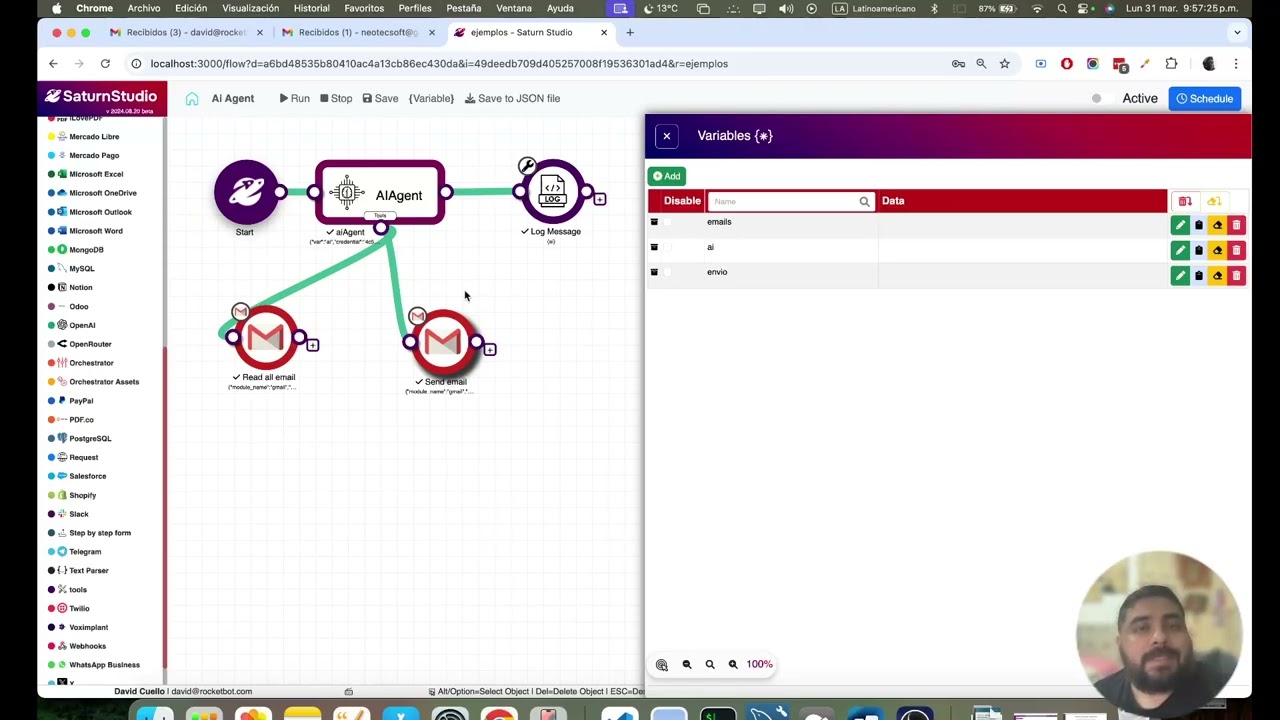Run the flow
The image size is (1280, 720).
tap(294, 98)
